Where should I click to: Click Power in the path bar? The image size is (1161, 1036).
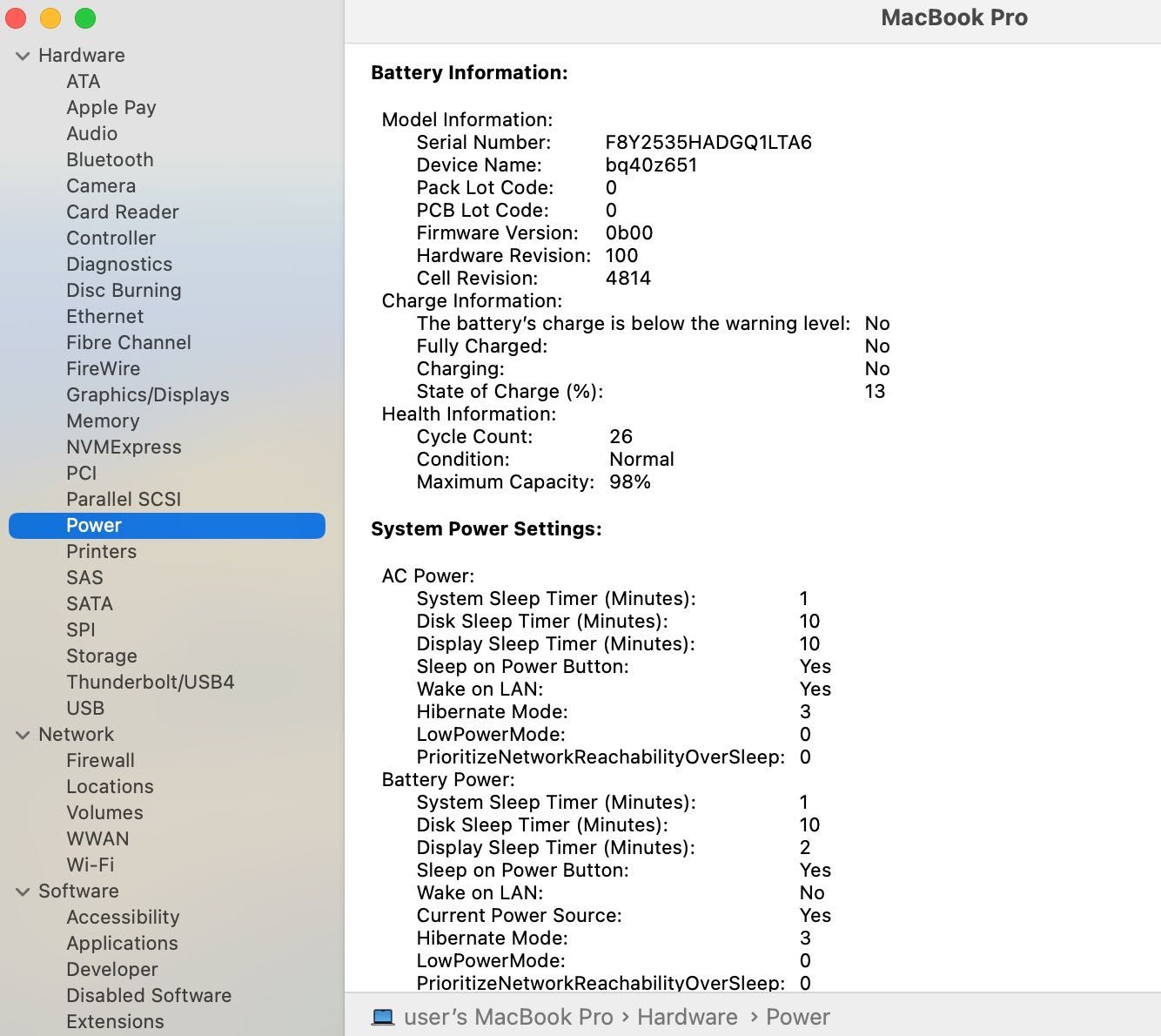(x=798, y=1017)
